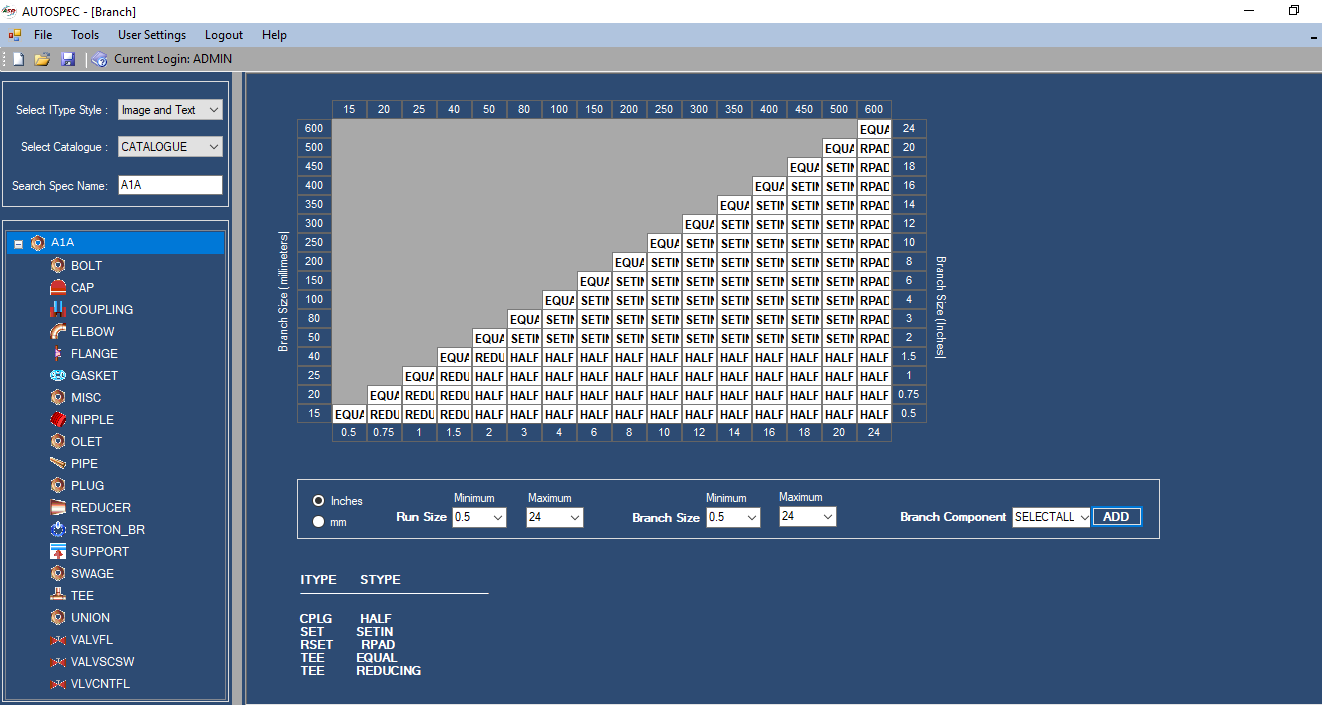Open the Branch Size Maximum dropdown

(808, 516)
